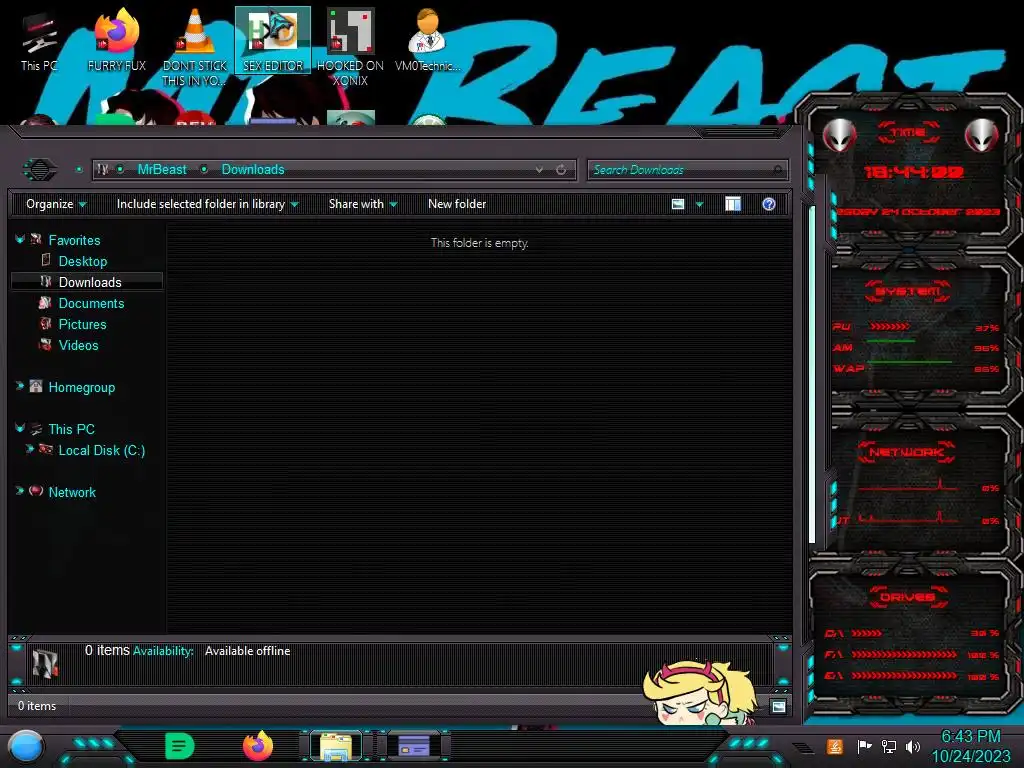Open the Java tray icon
The width and height of the screenshot is (1024, 768).
coord(834,746)
